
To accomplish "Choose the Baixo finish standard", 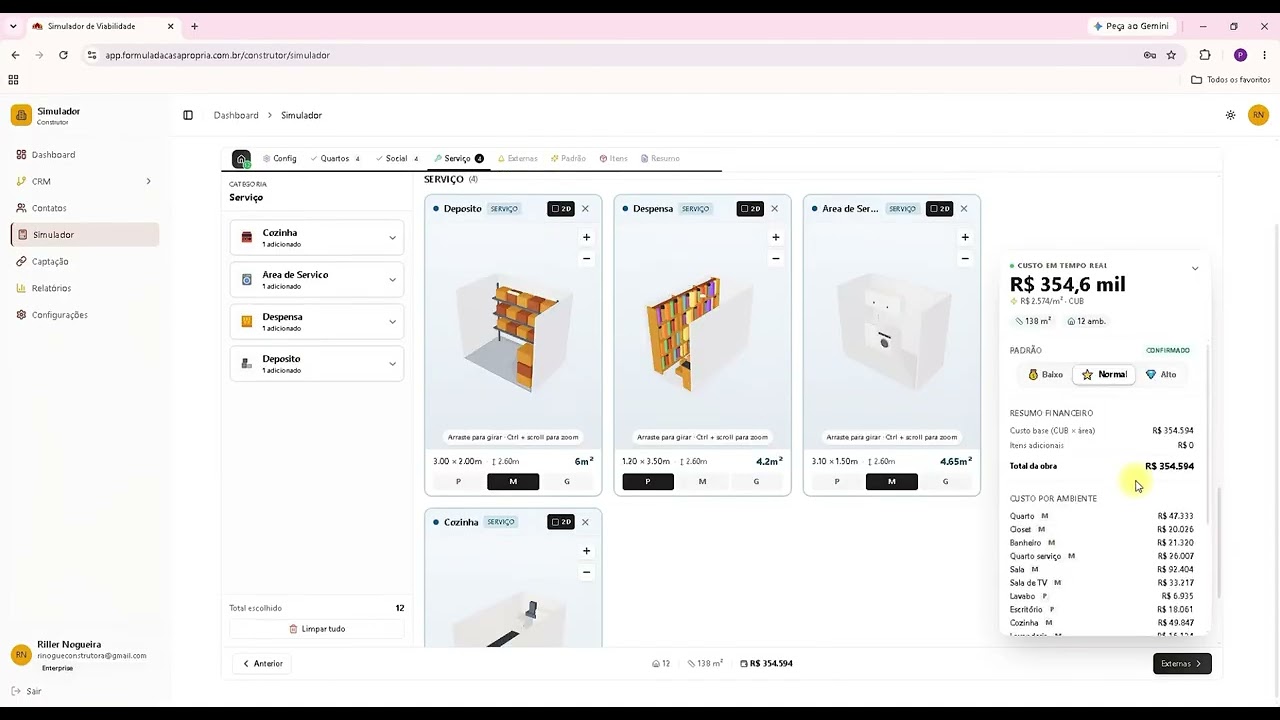I will tap(1045, 375).
